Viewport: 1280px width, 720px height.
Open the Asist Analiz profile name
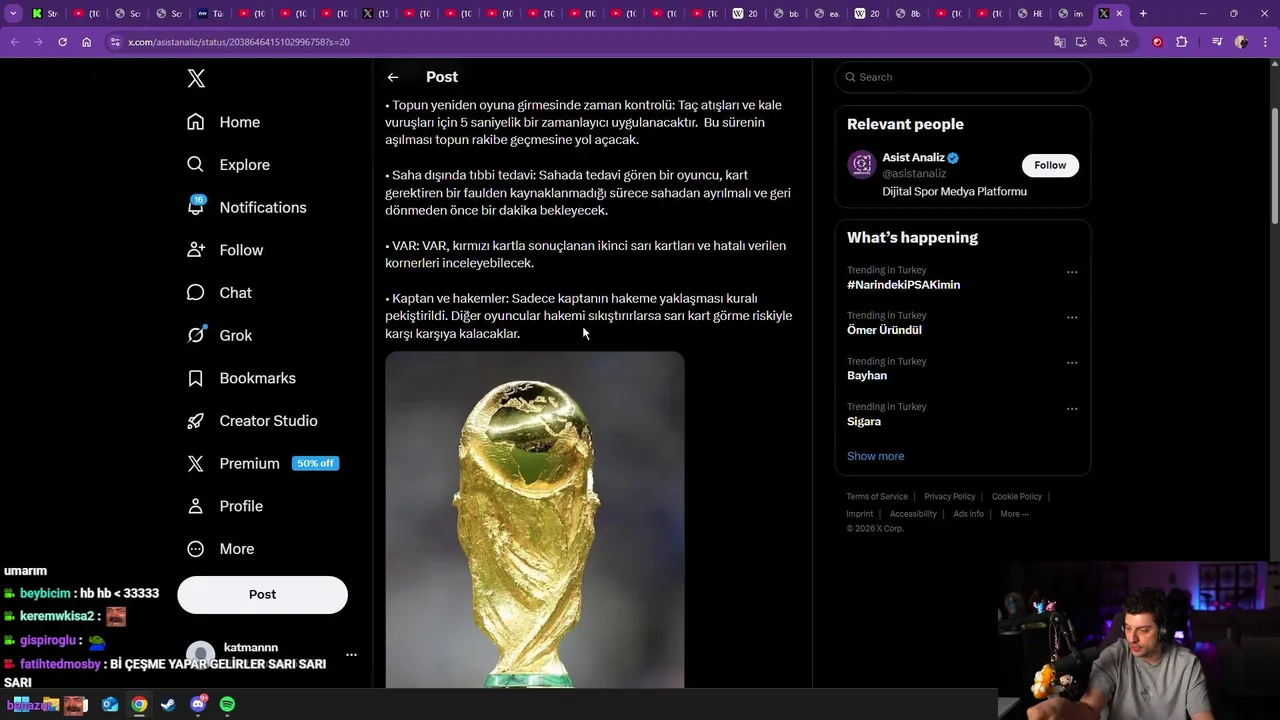914,157
